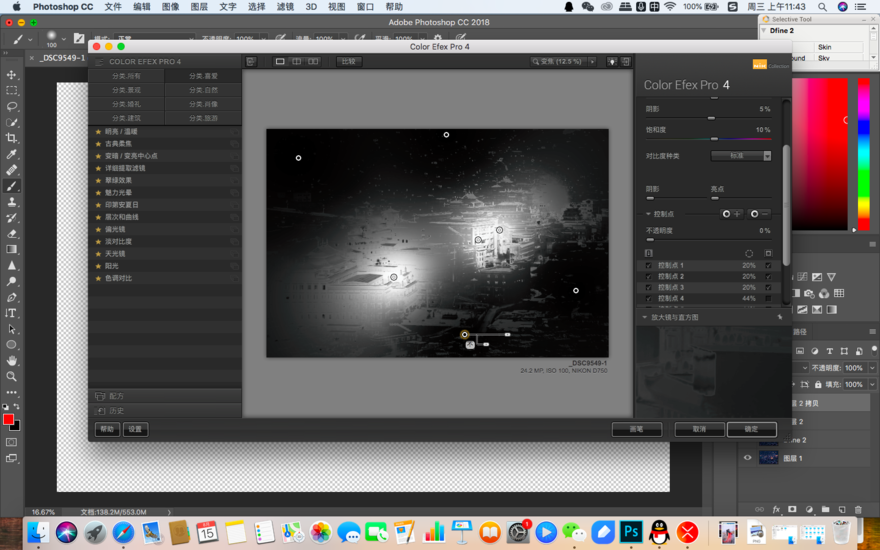Image resolution: width=880 pixels, height=550 pixels.
Task: Open Photoshop app in the Dock
Action: point(631,531)
